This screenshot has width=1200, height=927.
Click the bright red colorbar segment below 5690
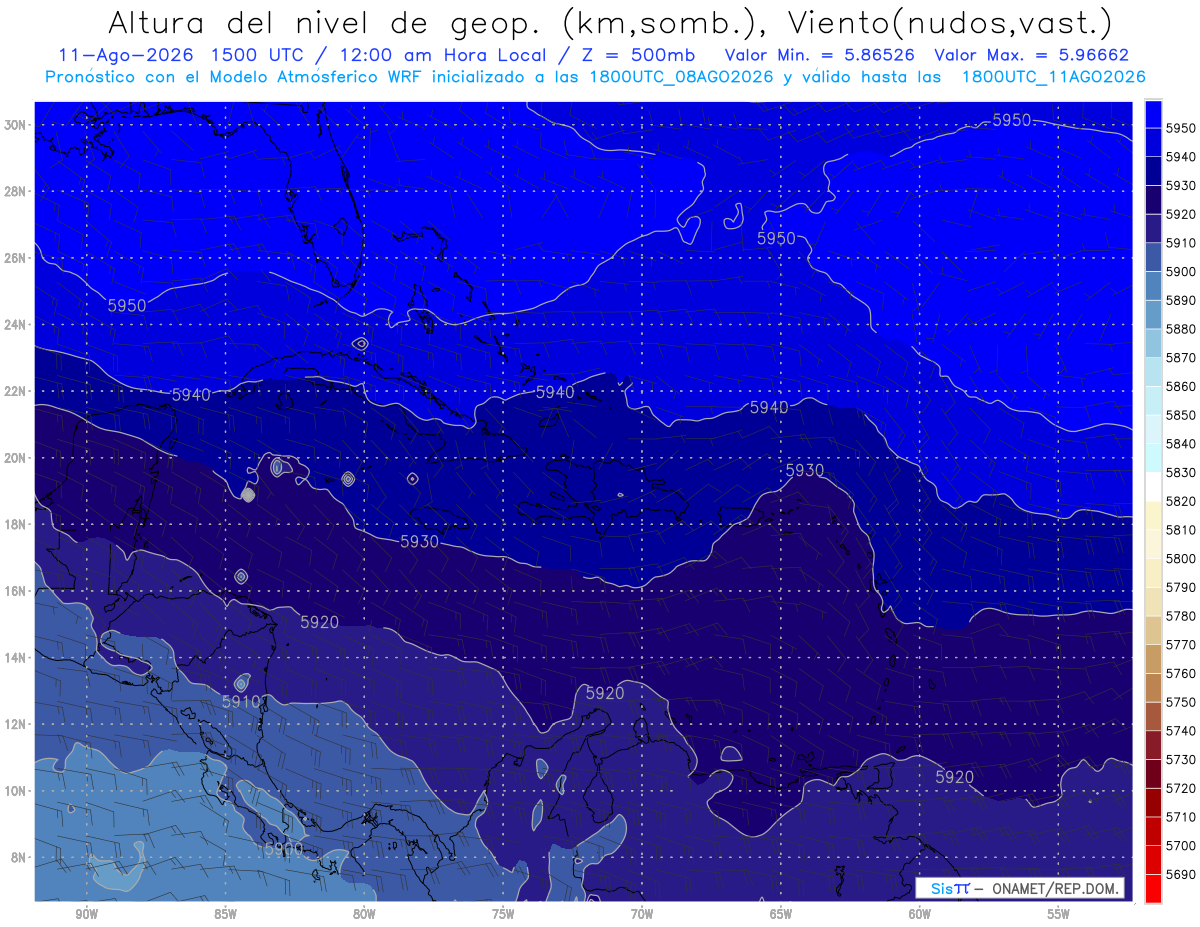(1153, 888)
